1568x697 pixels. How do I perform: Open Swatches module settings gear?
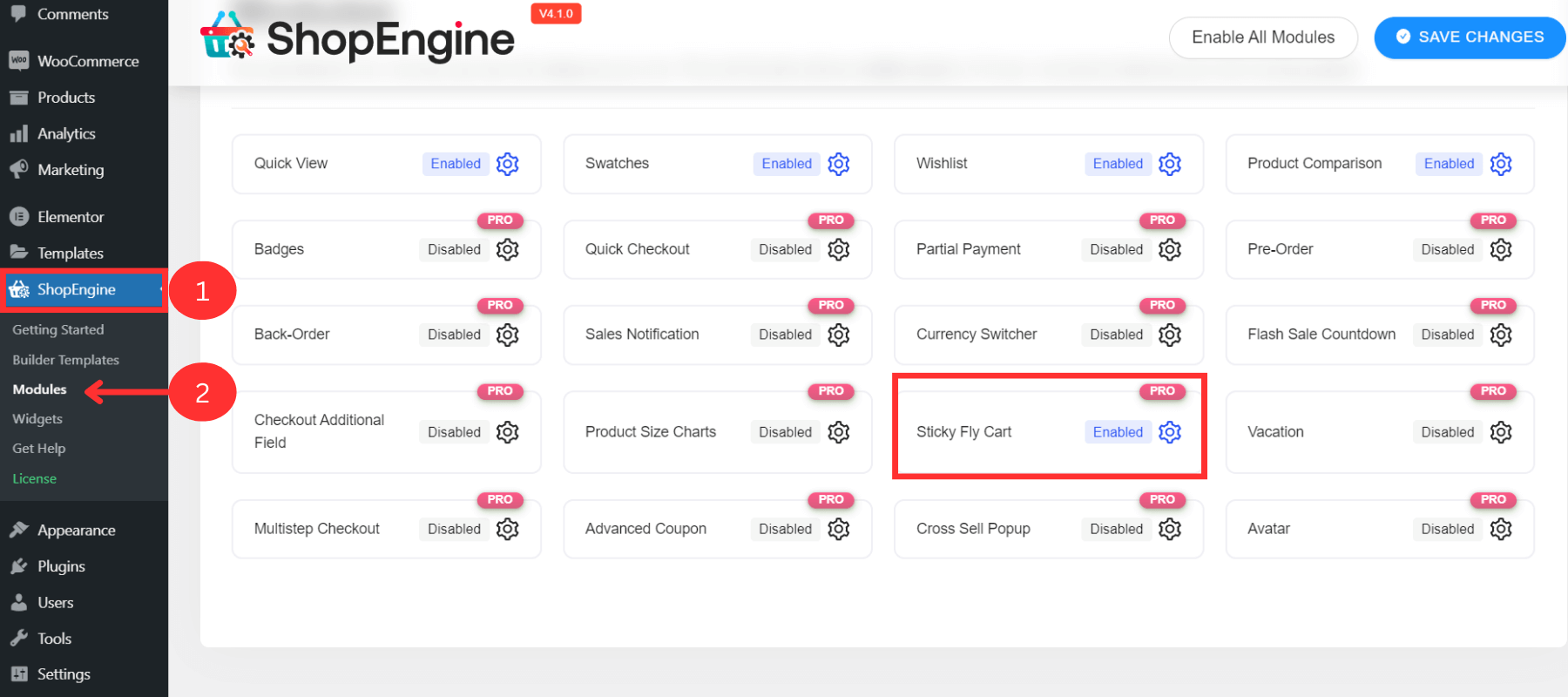(x=838, y=164)
